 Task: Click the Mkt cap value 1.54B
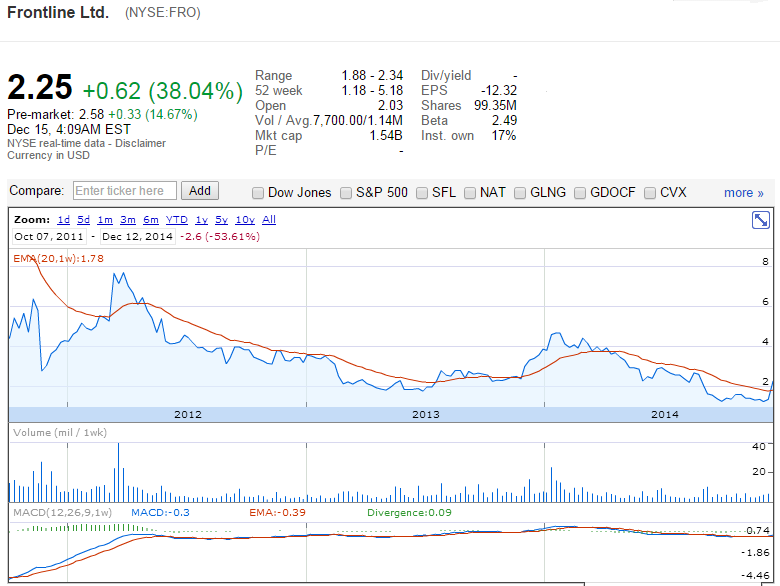[x=386, y=135]
